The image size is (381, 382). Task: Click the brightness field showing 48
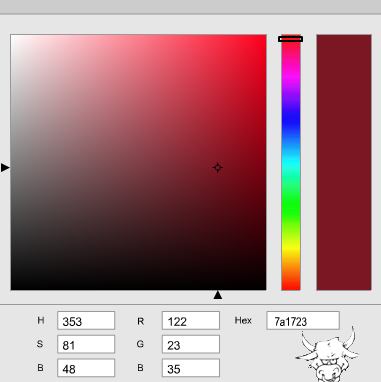pos(86,368)
